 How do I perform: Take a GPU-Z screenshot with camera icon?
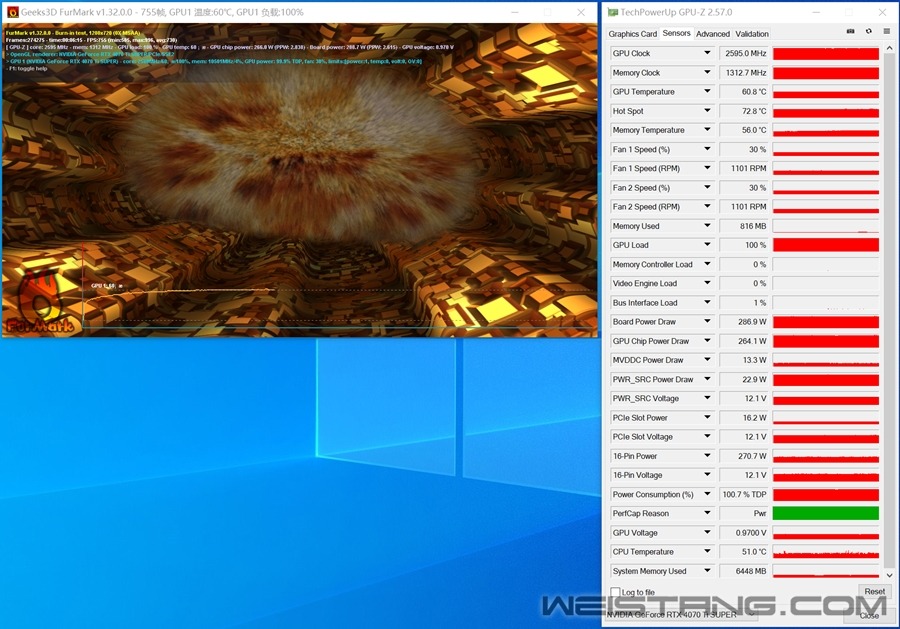tap(851, 32)
